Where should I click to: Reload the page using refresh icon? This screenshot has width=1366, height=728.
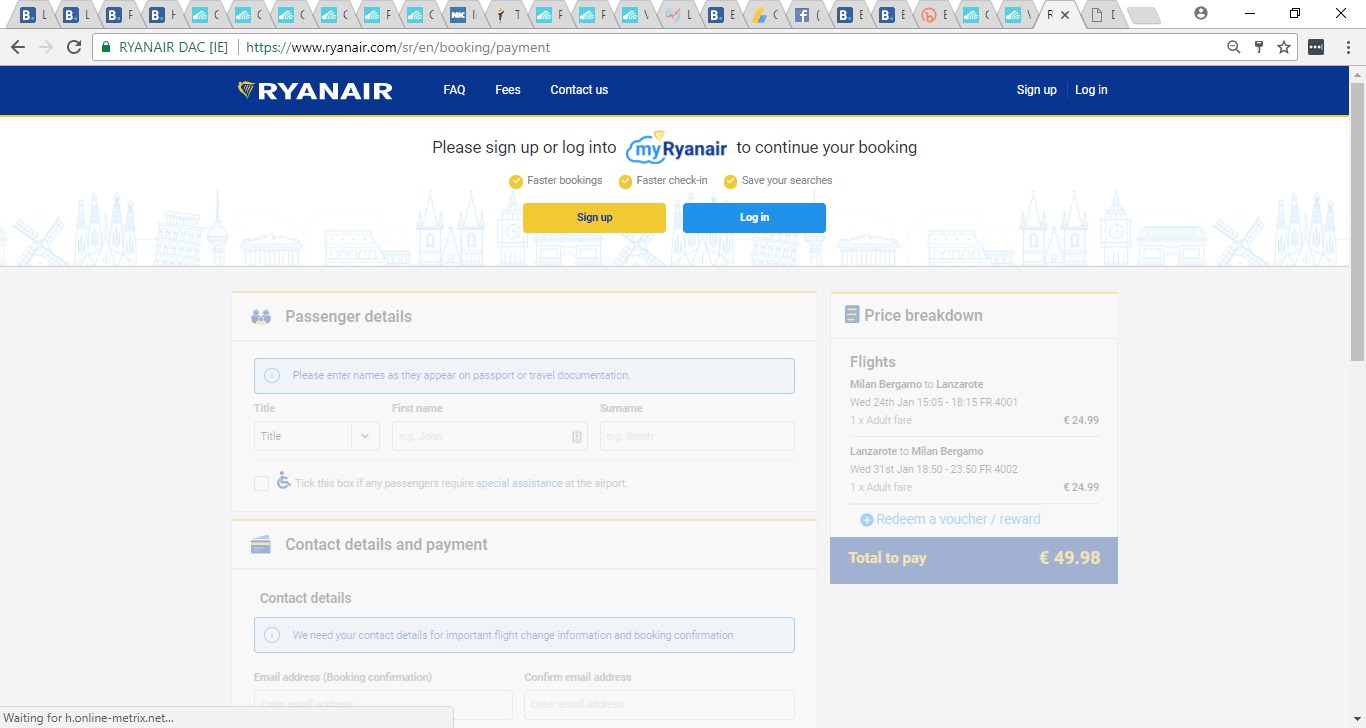coord(74,47)
